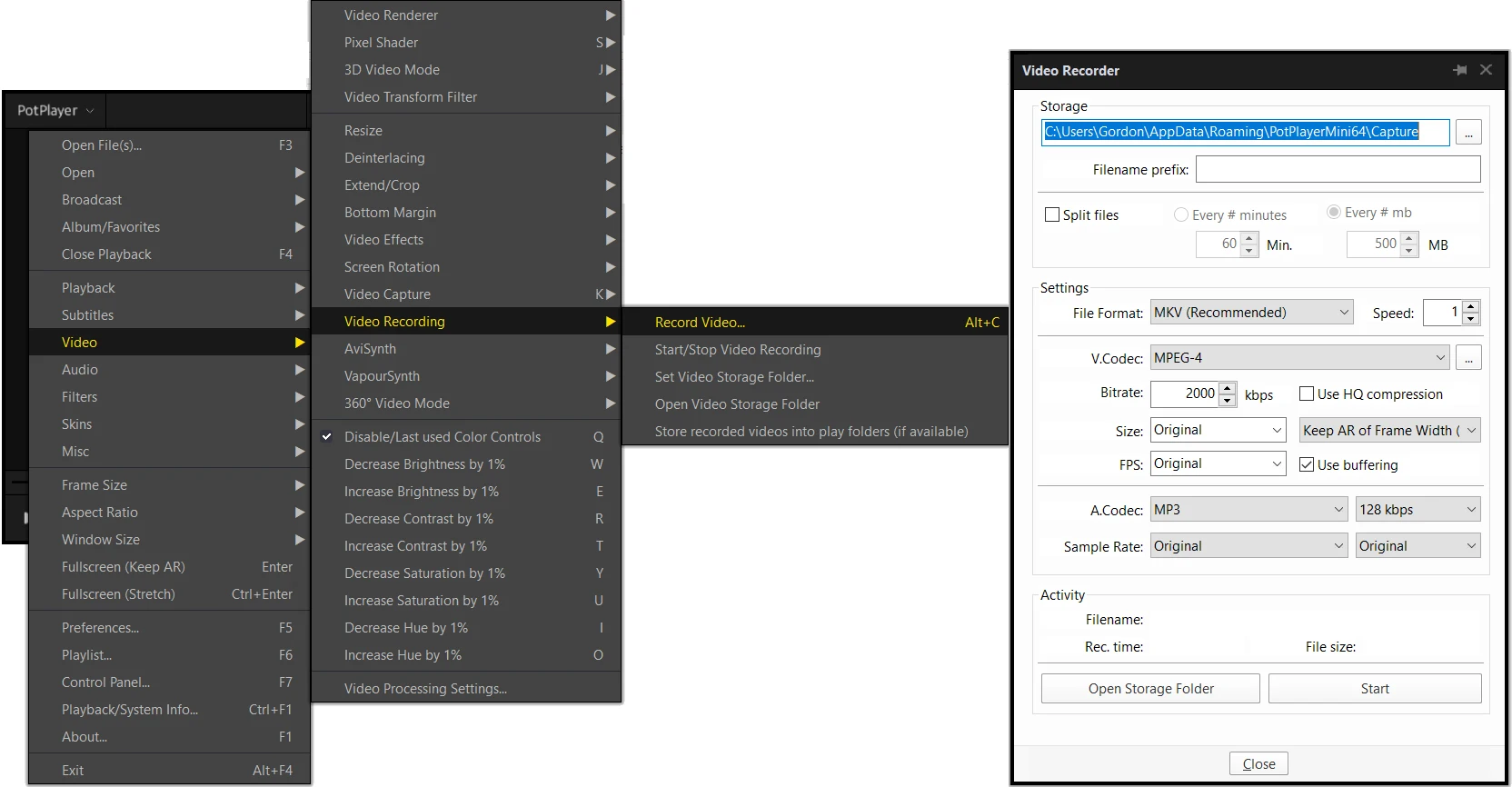Enable Use HQ compression checkbox
The width and height of the screenshot is (1512, 787).
pyautogui.click(x=1307, y=393)
